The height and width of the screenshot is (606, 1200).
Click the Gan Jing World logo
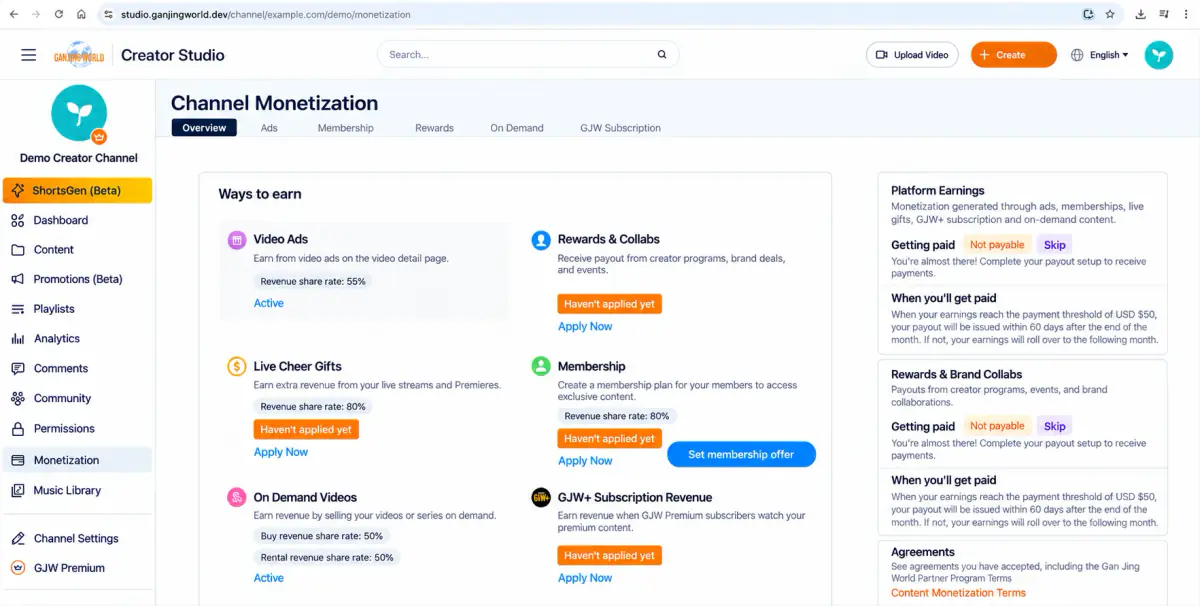(79, 55)
